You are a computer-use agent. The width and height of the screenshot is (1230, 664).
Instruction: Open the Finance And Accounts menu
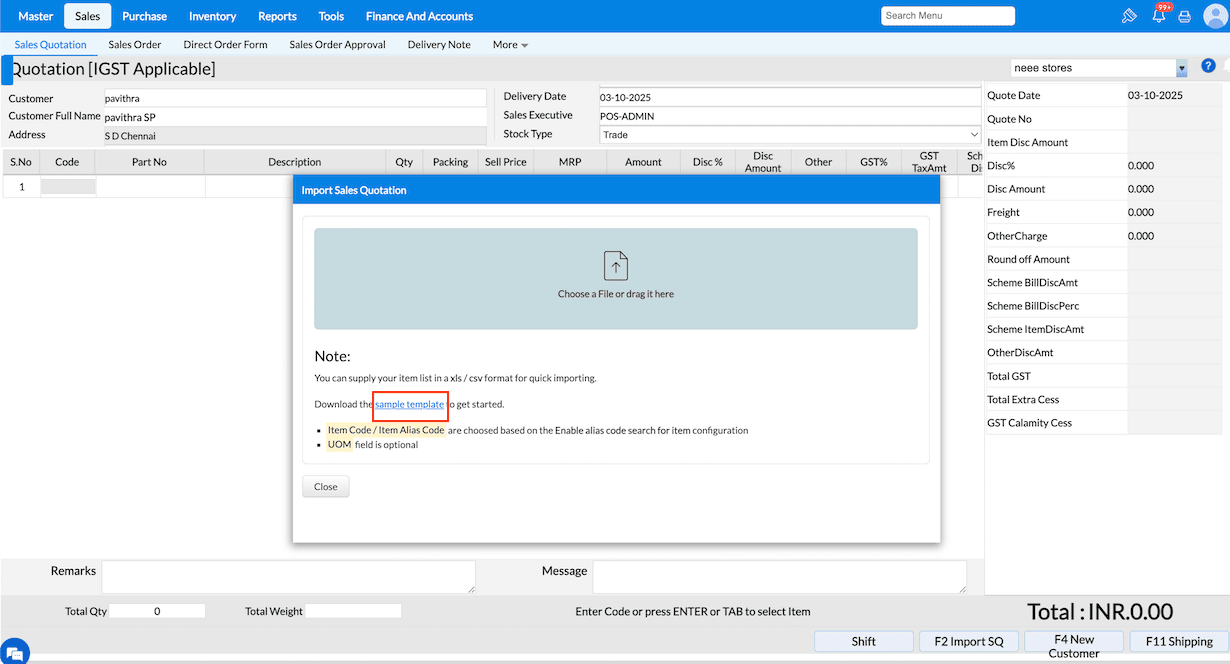click(419, 16)
